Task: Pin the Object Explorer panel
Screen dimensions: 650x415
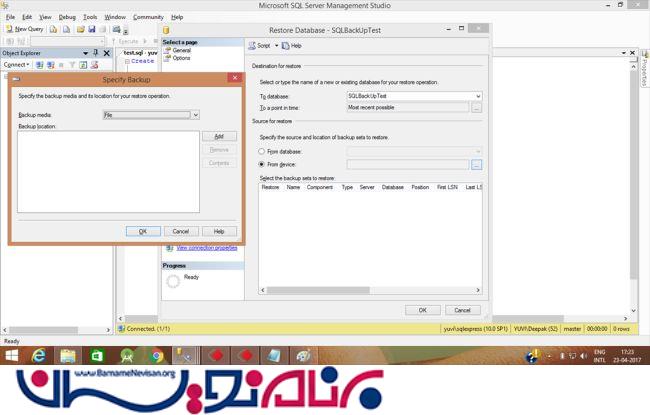Action: pyautogui.click(x=96, y=53)
